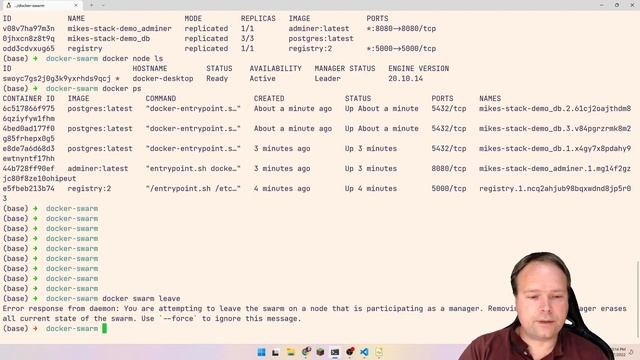The width and height of the screenshot is (640, 360).
Task: Click engine version 20.10.14
Action: coord(405,79)
